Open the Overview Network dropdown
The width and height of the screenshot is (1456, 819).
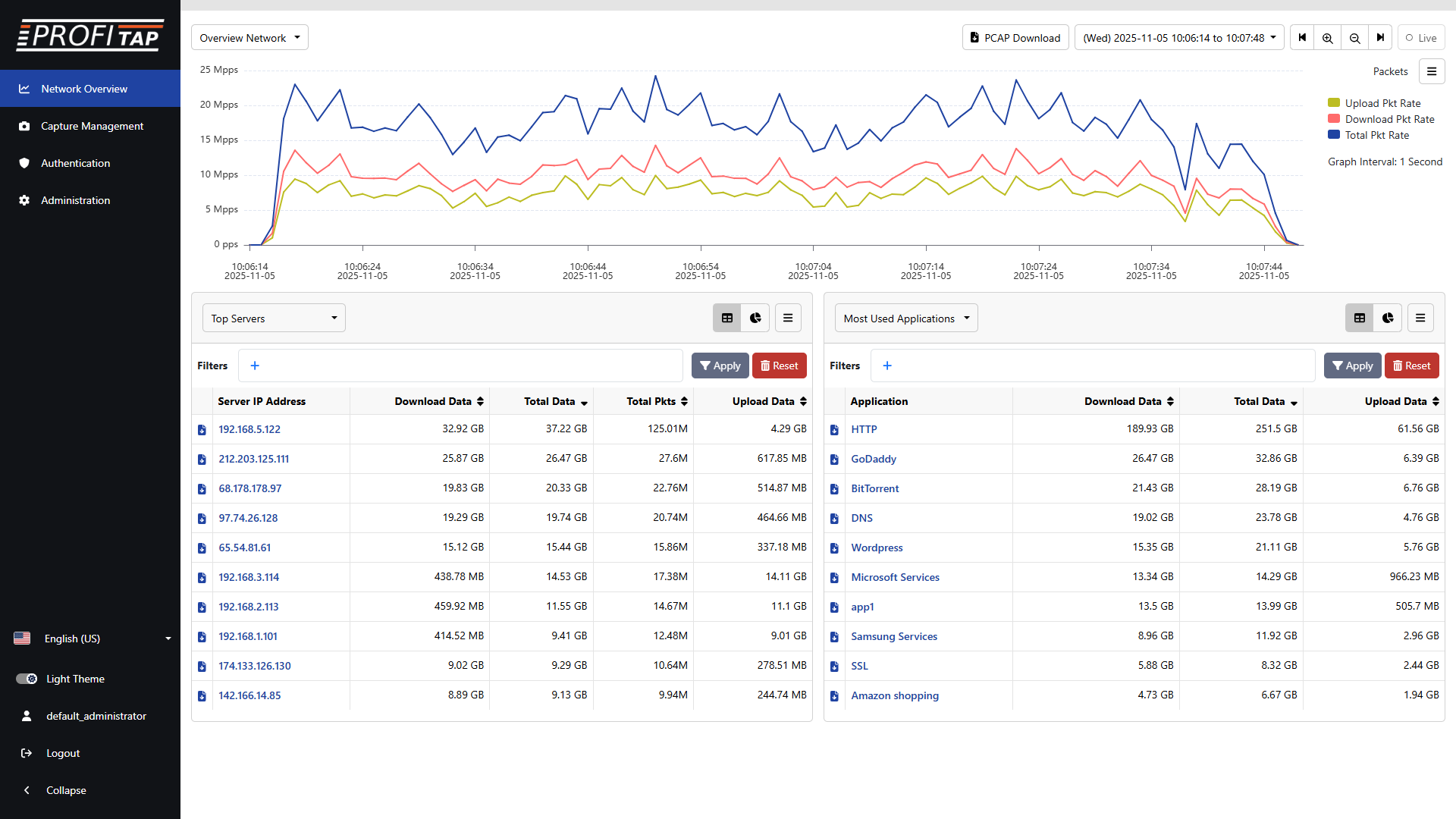(249, 38)
